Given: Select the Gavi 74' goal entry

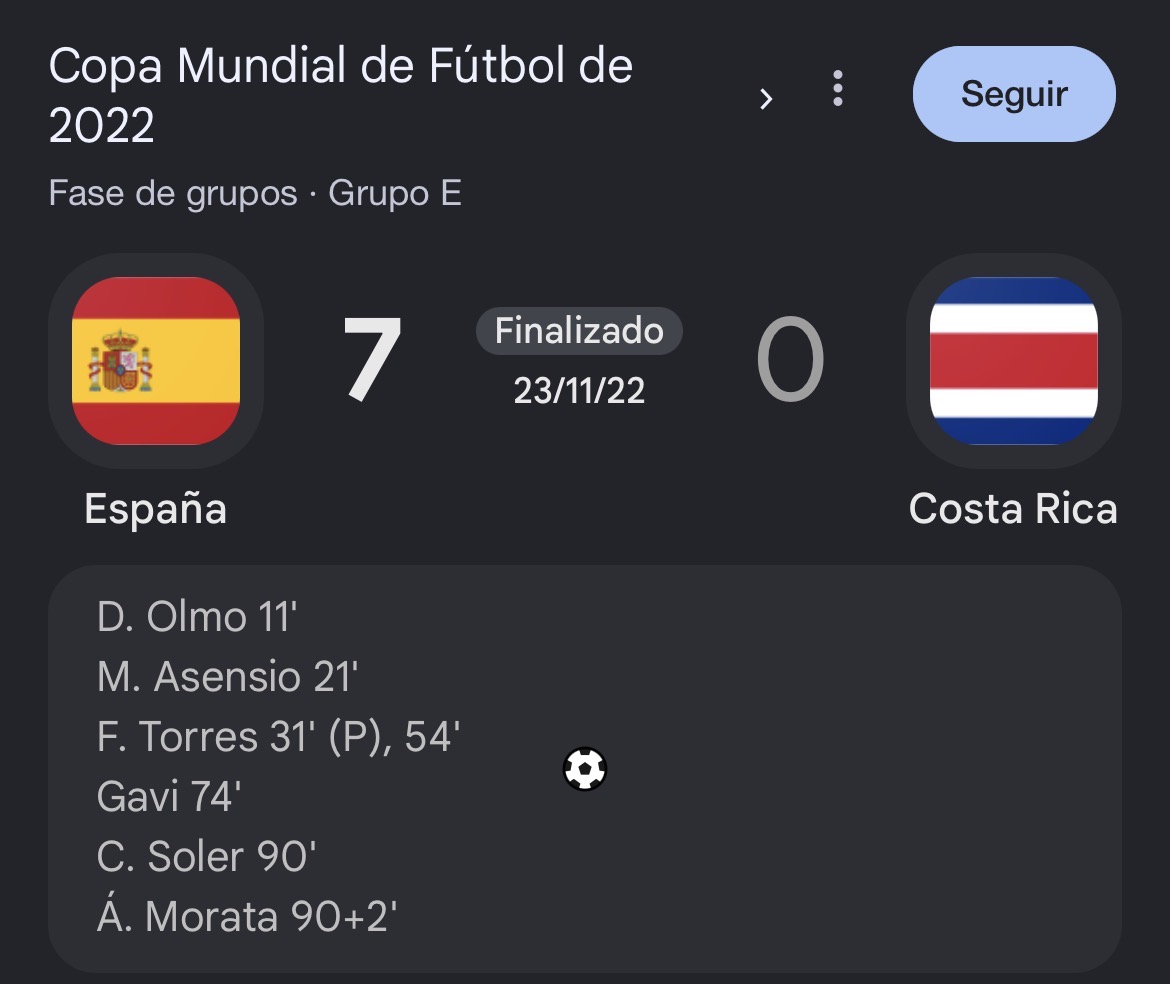Looking at the screenshot, I should tap(169, 797).
